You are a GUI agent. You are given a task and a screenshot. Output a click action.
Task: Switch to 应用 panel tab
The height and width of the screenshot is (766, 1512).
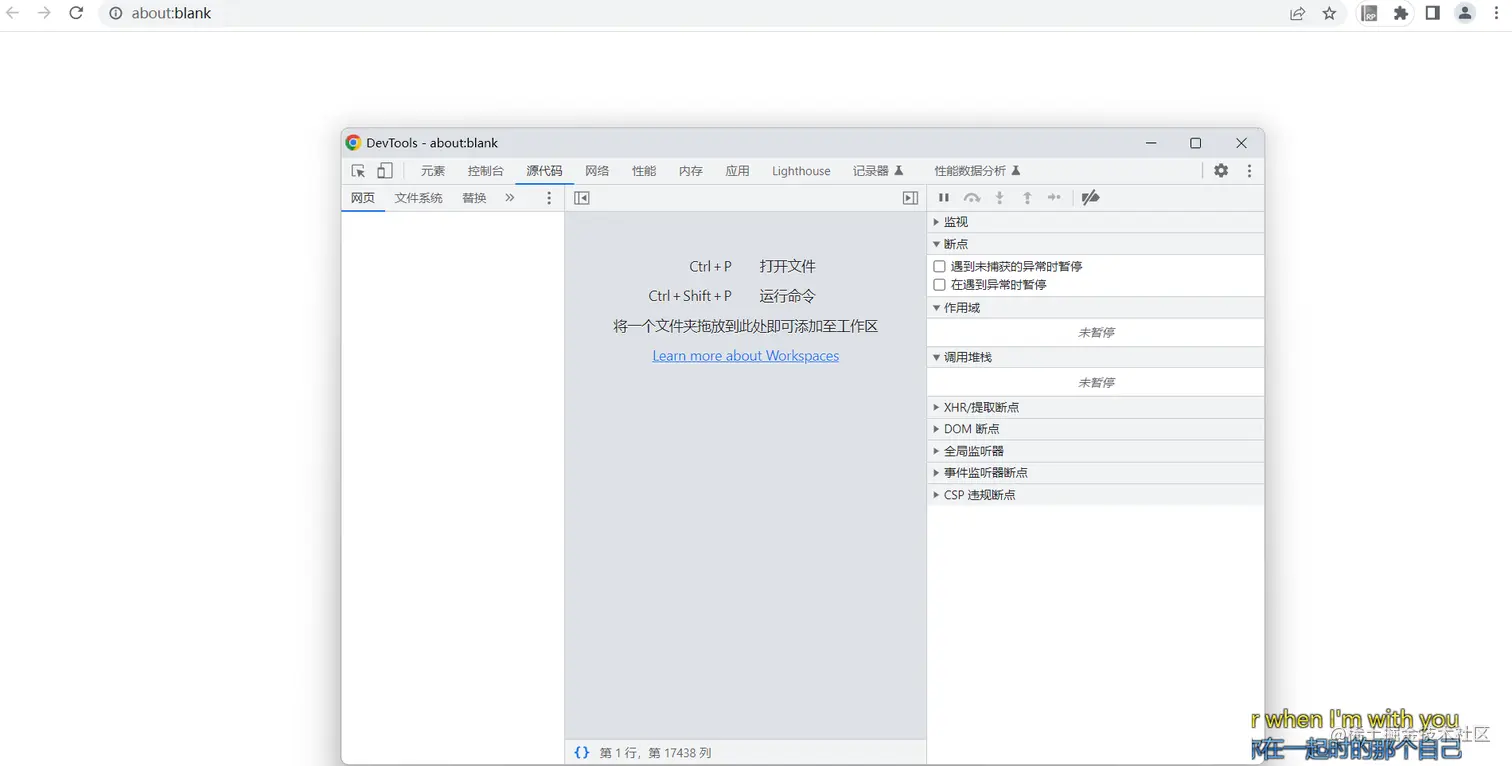click(738, 171)
